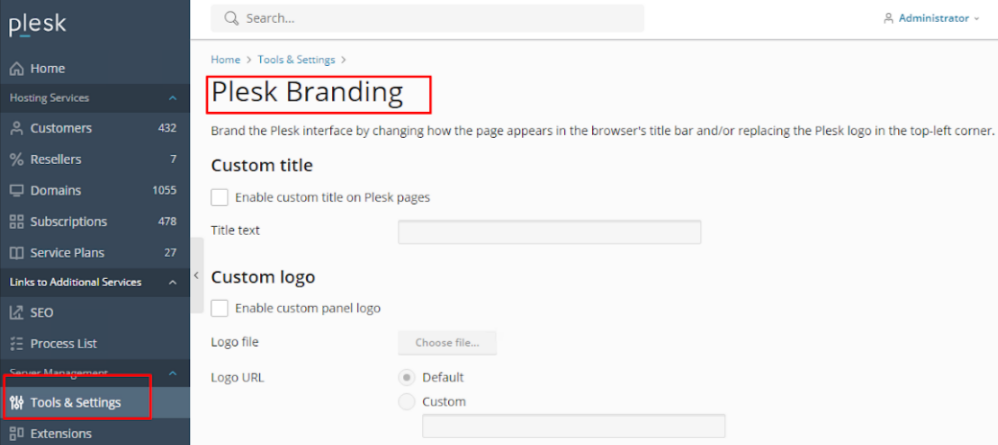Screen dimensions: 998x445
Task: Open Home in the sidebar
Action: click(95, 68)
